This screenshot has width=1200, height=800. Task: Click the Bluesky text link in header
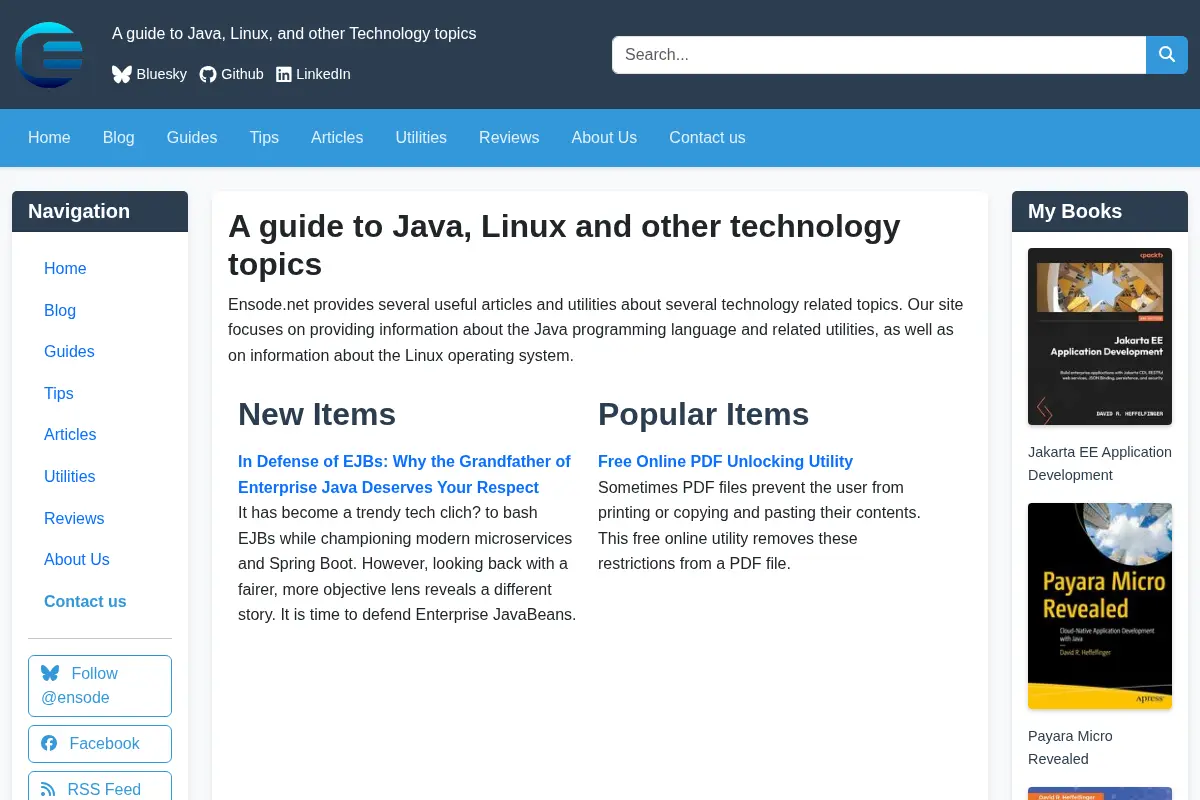(162, 74)
